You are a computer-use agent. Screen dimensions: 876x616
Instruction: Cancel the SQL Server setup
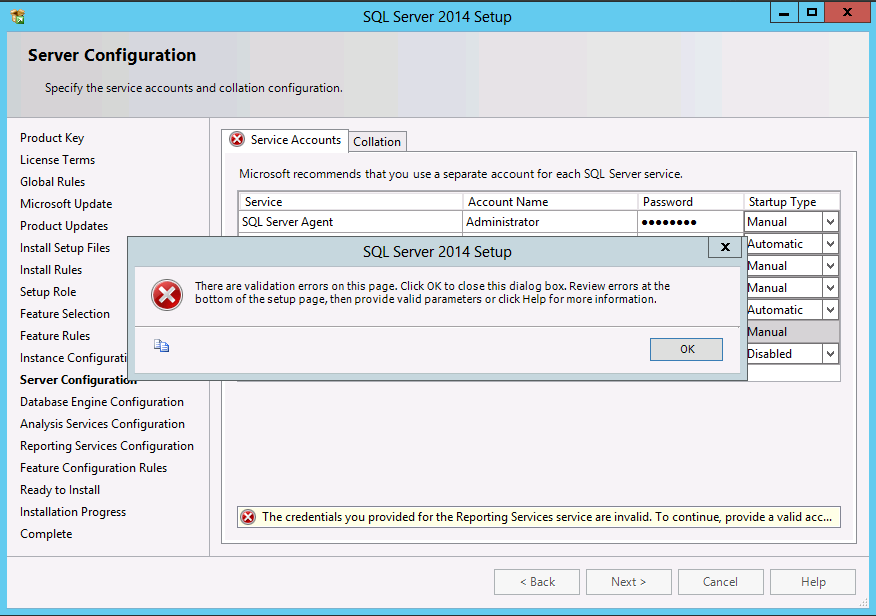[721, 582]
